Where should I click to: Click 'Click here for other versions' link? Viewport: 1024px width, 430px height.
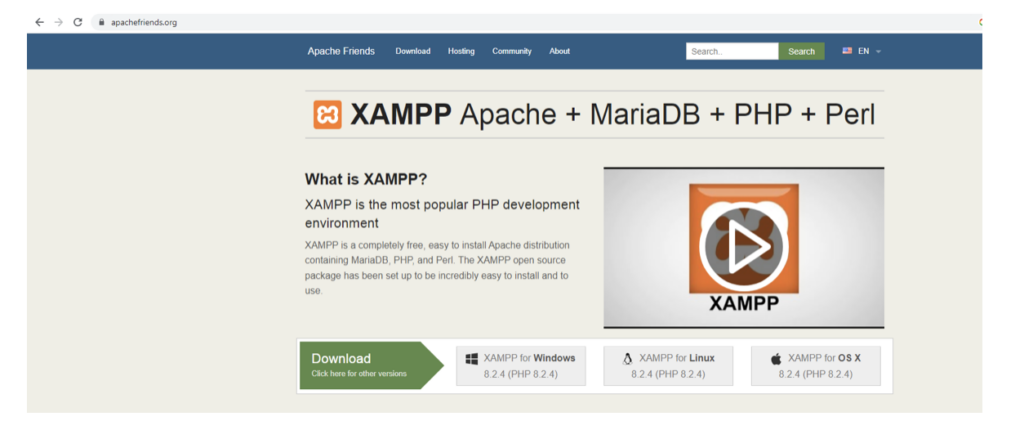359,374
